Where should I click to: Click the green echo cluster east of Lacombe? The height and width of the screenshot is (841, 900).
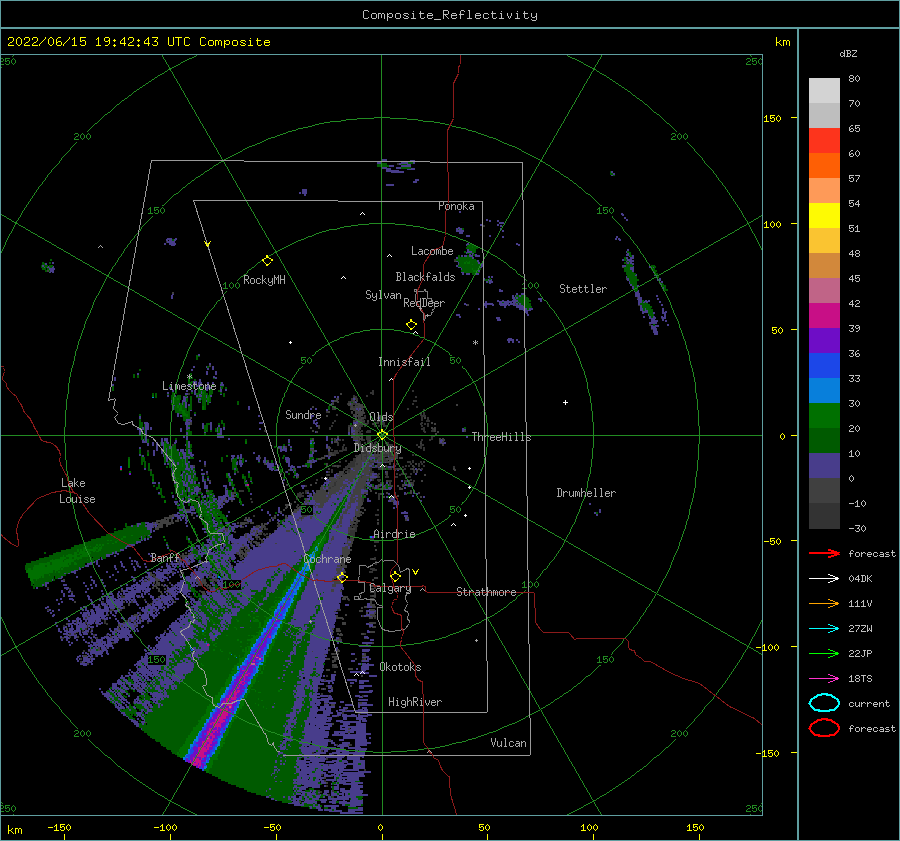tap(468, 265)
